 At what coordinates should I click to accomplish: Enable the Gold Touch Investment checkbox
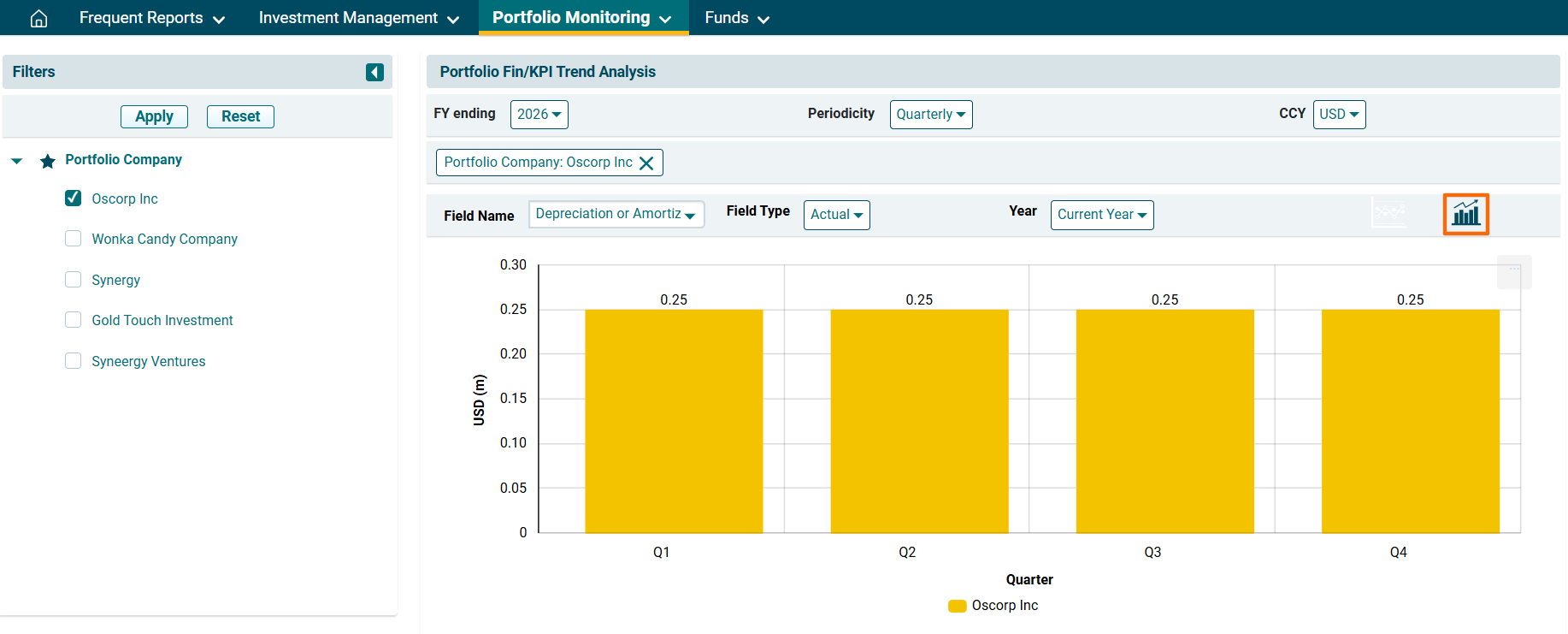click(74, 320)
